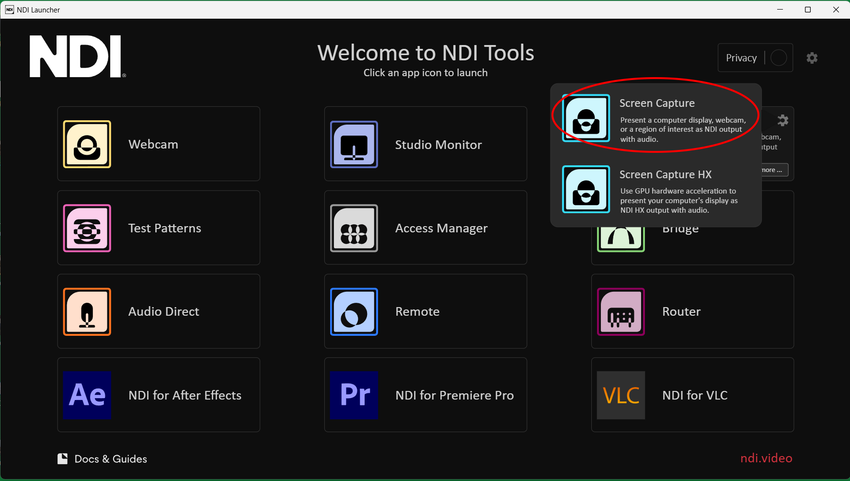The width and height of the screenshot is (850, 481).
Task: Open the Access Manager icon
Action: [354, 228]
